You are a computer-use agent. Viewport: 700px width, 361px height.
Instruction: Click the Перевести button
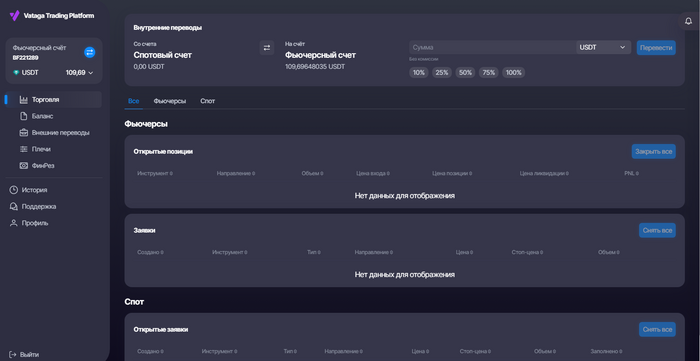656,48
